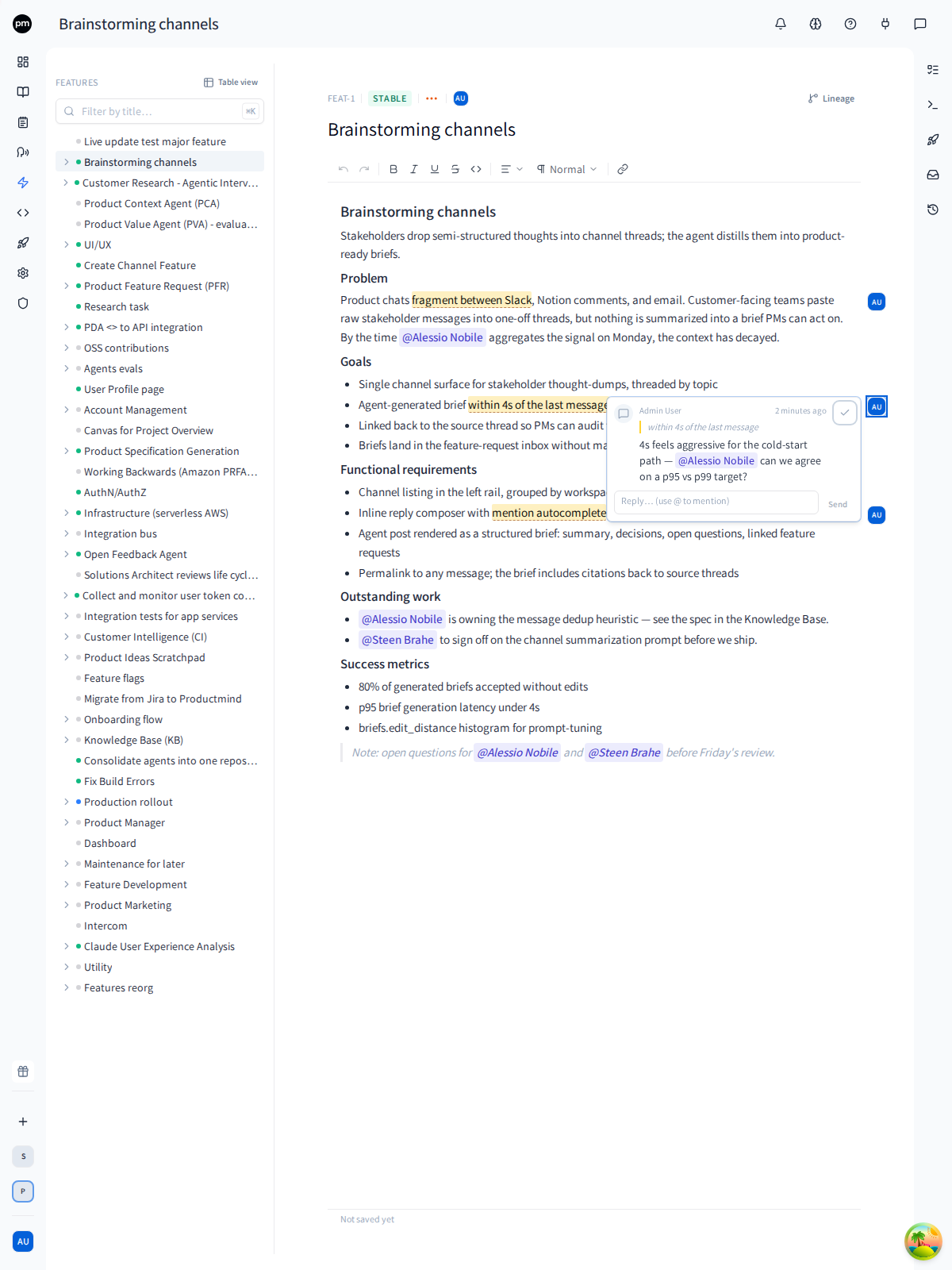Click the pm logo at top left

click(22, 24)
